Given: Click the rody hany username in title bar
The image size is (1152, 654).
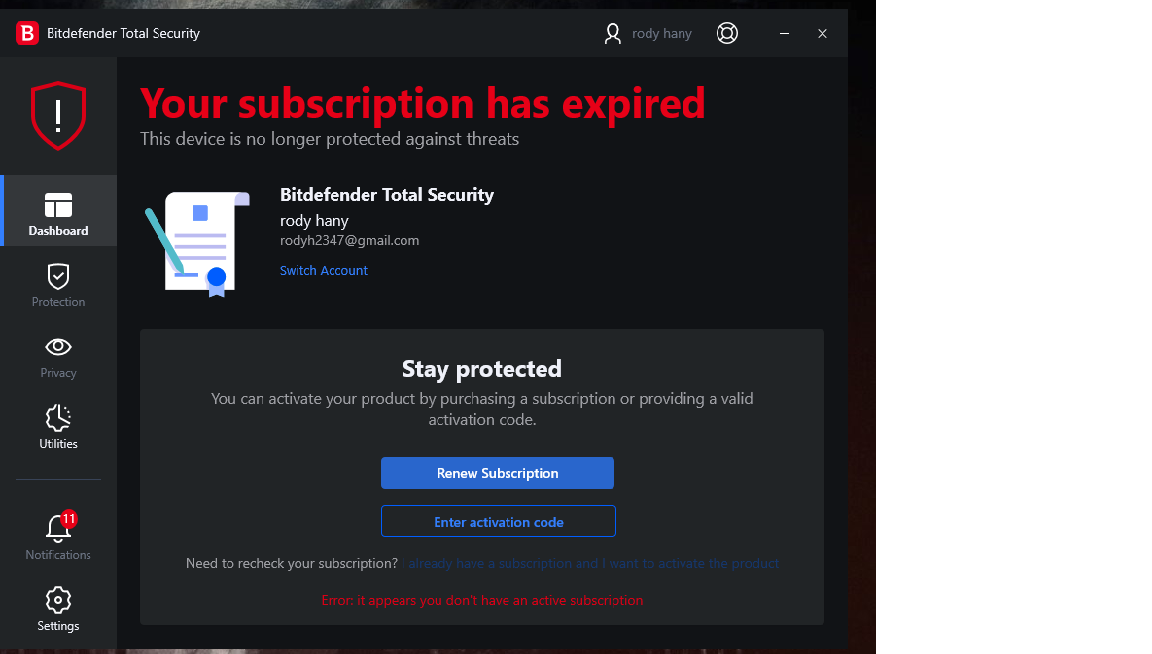Looking at the screenshot, I should tap(661, 34).
